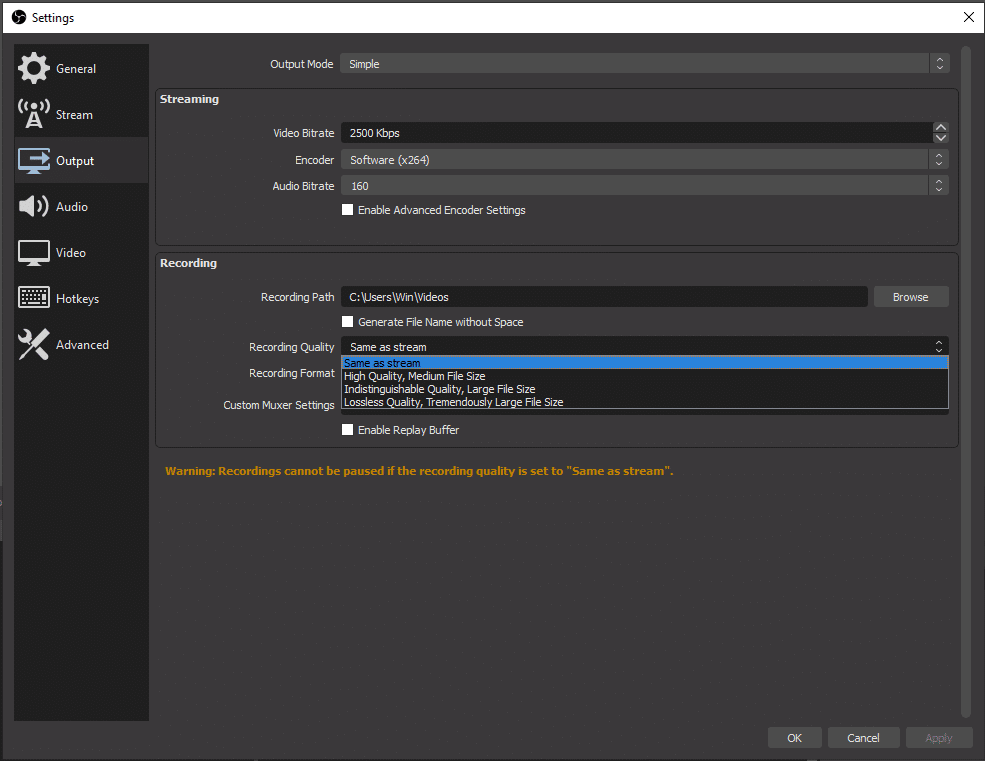This screenshot has height=761, width=985.
Task: Open Hotkeys keyboard icon
Action: pos(34,297)
